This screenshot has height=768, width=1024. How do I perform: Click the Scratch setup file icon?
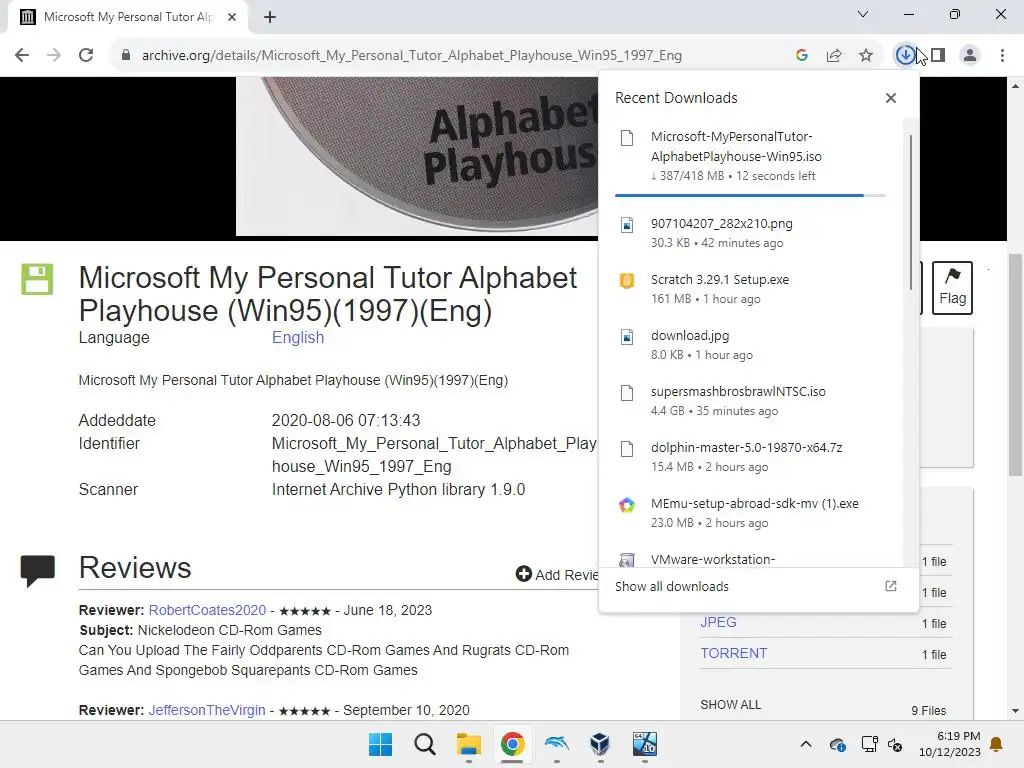coord(627,281)
